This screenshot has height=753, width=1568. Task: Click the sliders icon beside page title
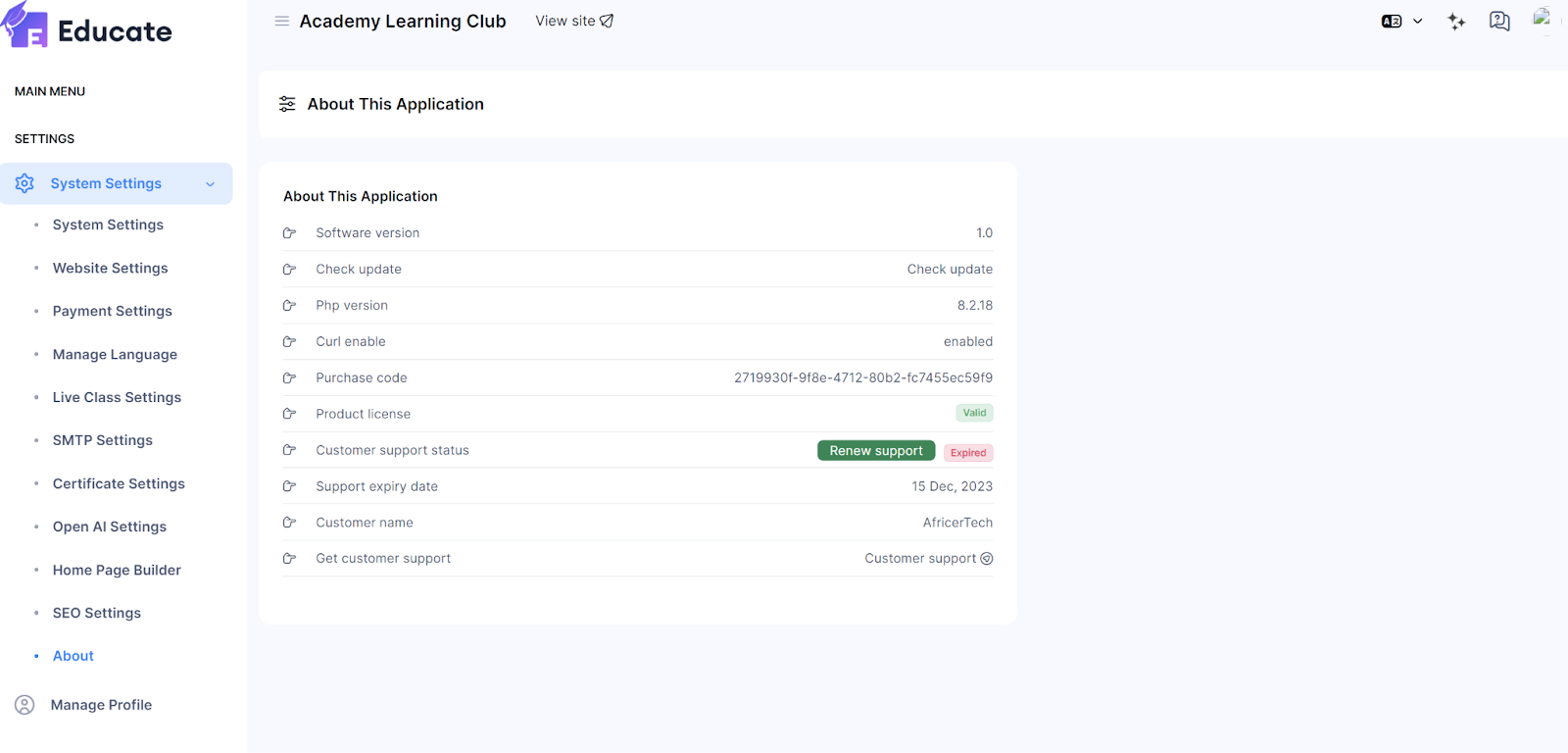(x=287, y=104)
